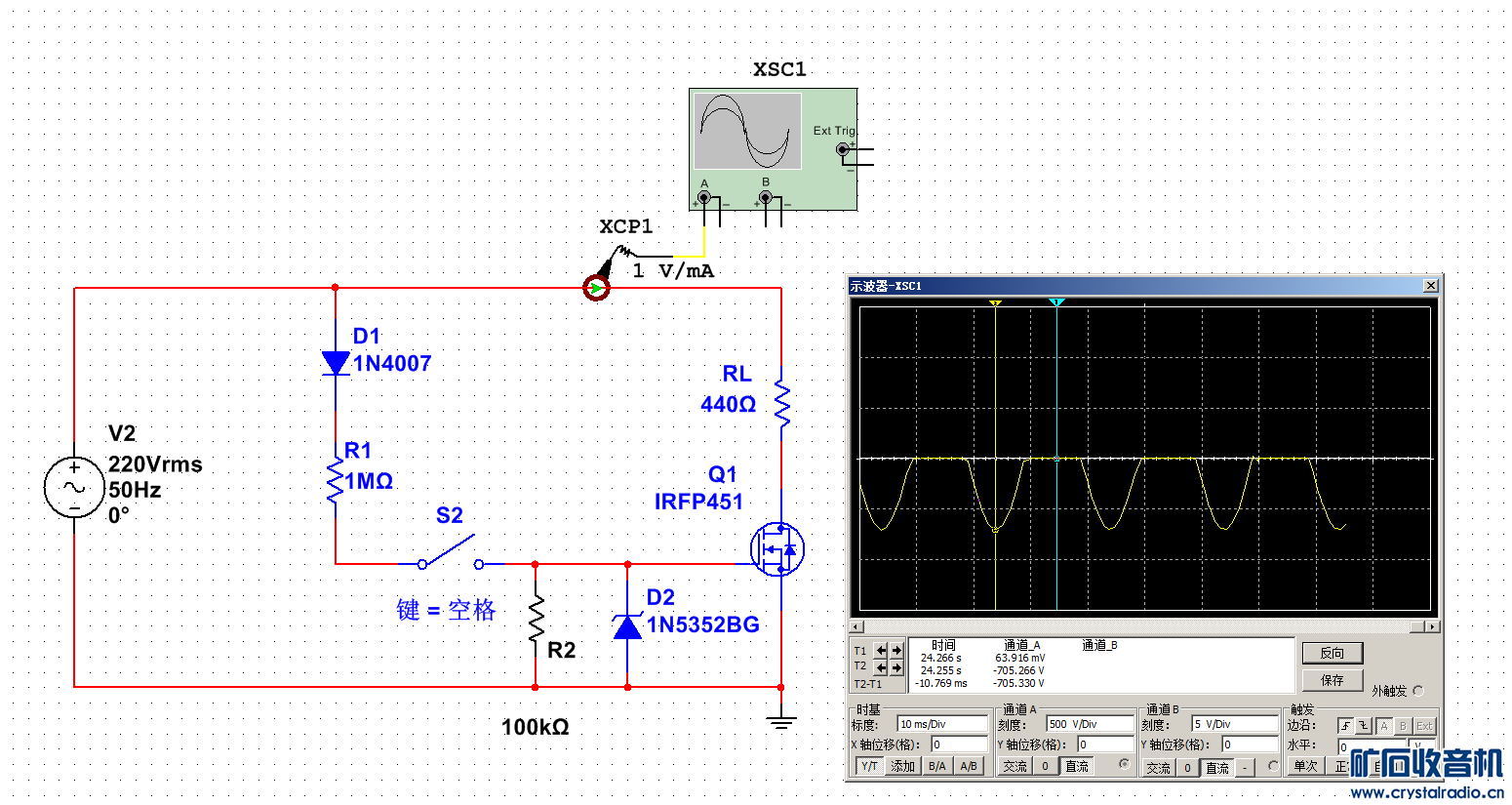The image size is (1512, 805).
Task: Move cursor T2 left with arrow
Action: click(881, 667)
